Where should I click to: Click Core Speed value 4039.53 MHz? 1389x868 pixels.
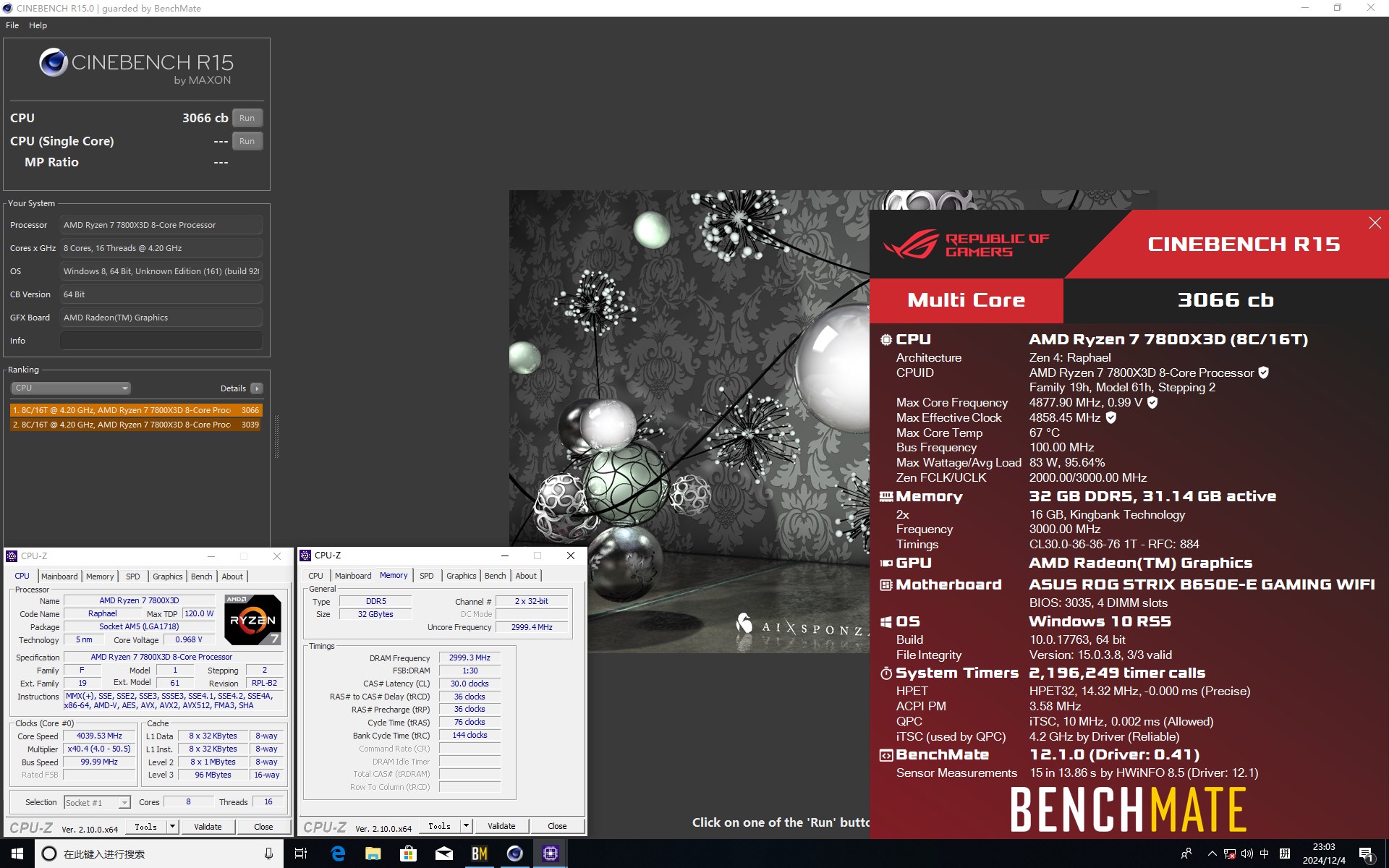[100, 736]
